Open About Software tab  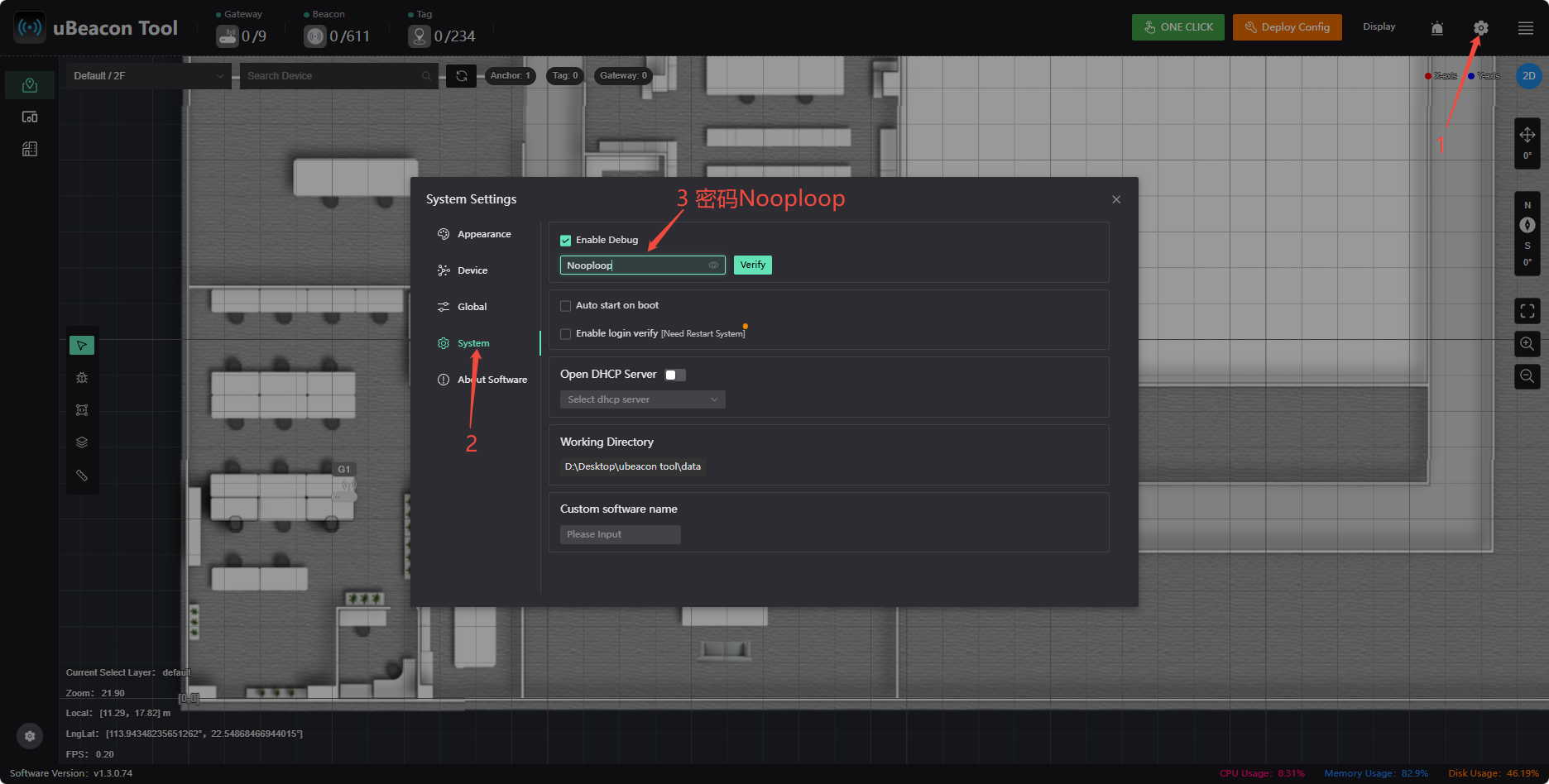pyautogui.click(x=482, y=380)
